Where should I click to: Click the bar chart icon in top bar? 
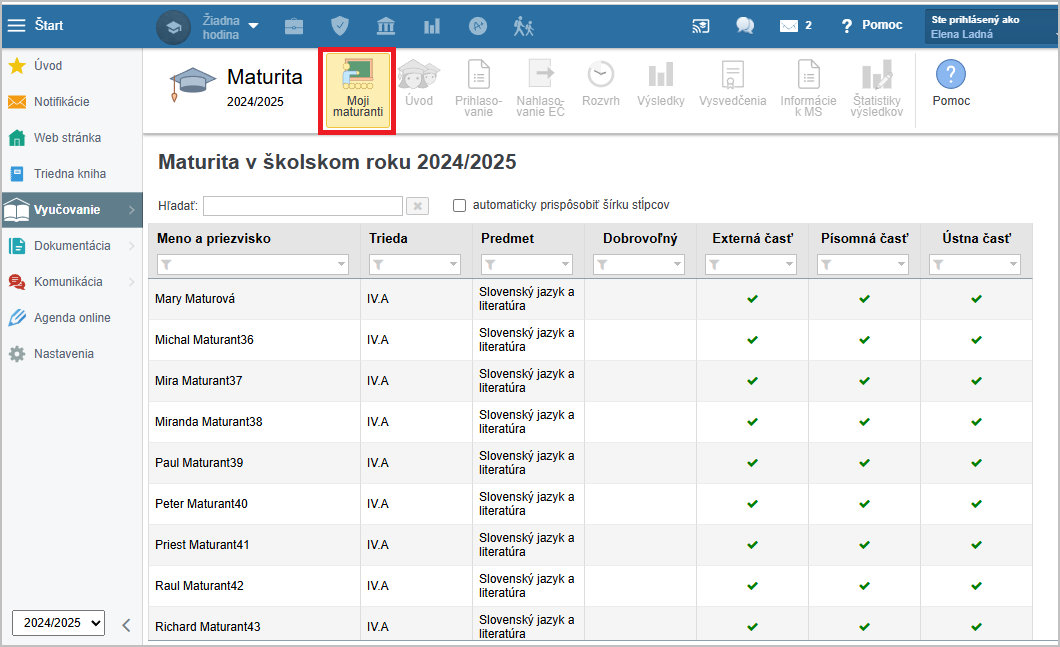coord(432,26)
